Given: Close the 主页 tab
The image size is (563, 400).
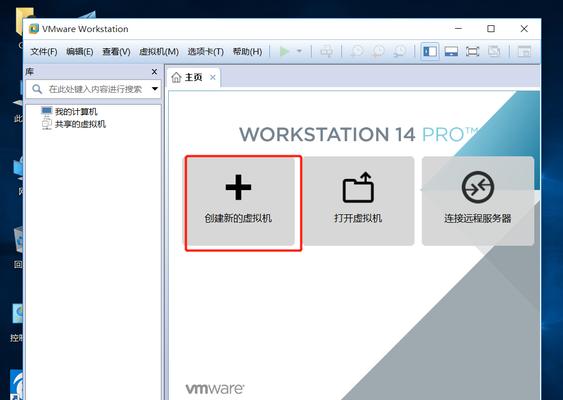Looking at the screenshot, I should (213, 77).
